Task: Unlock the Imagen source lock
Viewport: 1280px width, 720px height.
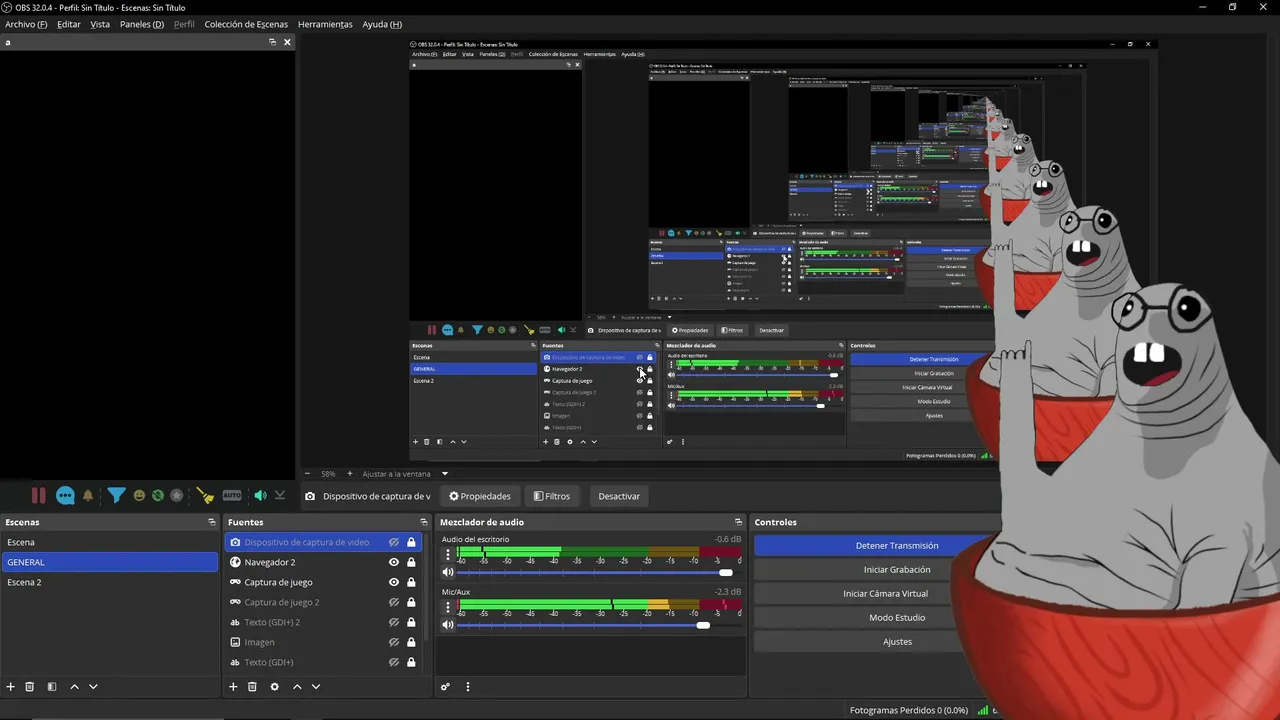Action: tap(411, 642)
